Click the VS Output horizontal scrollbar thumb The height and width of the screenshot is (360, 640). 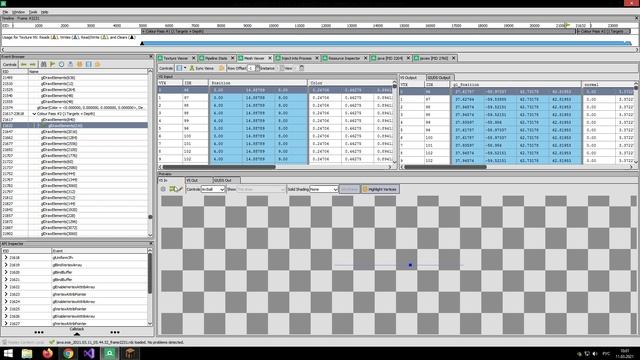pyautogui.click(x=445, y=167)
